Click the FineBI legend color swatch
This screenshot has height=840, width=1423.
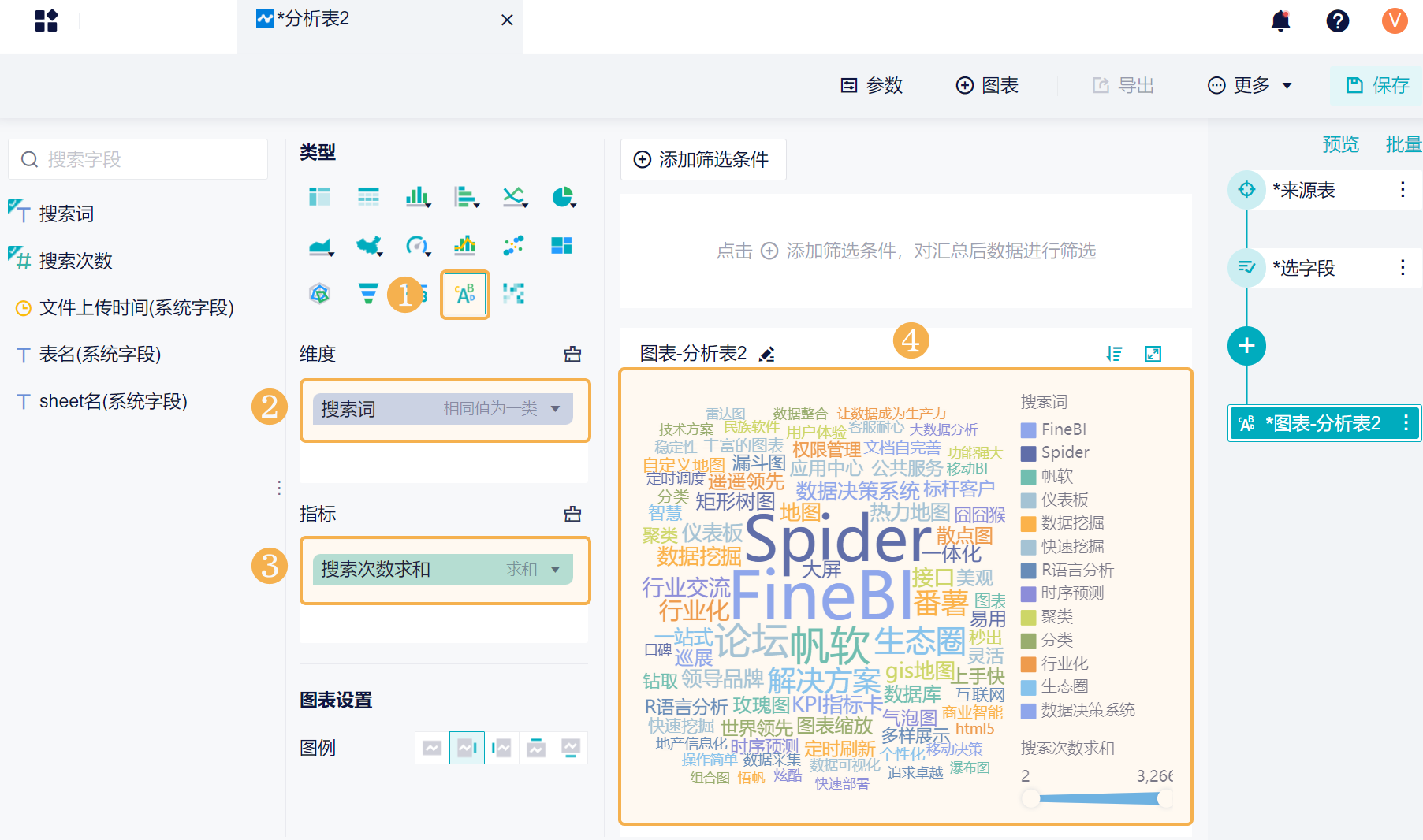point(1028,430)
